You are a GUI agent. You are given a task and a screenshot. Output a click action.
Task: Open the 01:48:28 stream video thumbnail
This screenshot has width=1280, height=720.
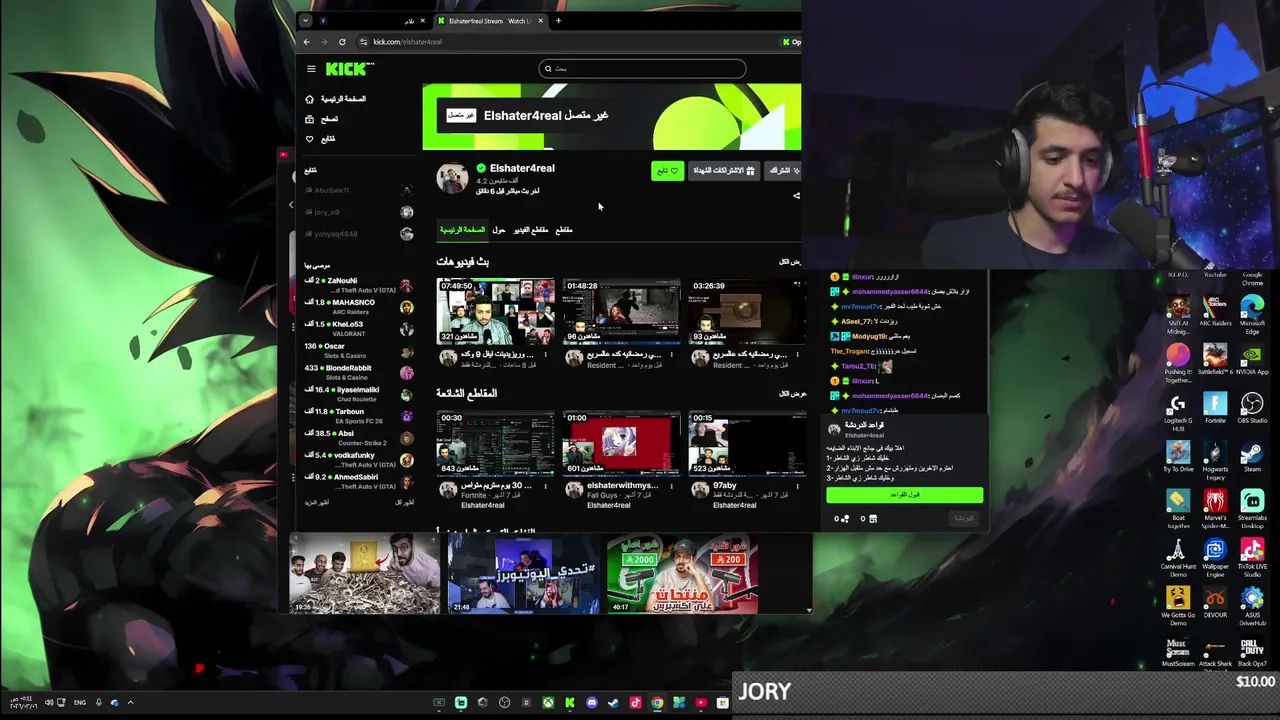pos(621,311)
